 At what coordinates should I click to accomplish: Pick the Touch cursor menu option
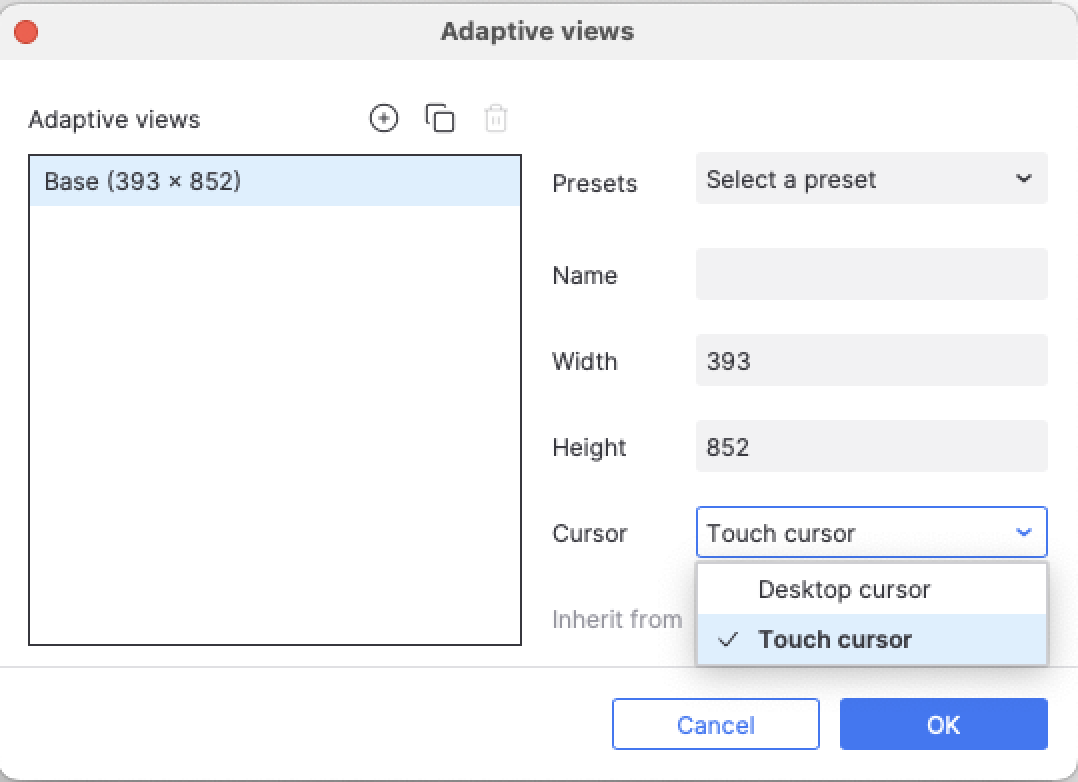pyautogui.click(x=835, y=640)
